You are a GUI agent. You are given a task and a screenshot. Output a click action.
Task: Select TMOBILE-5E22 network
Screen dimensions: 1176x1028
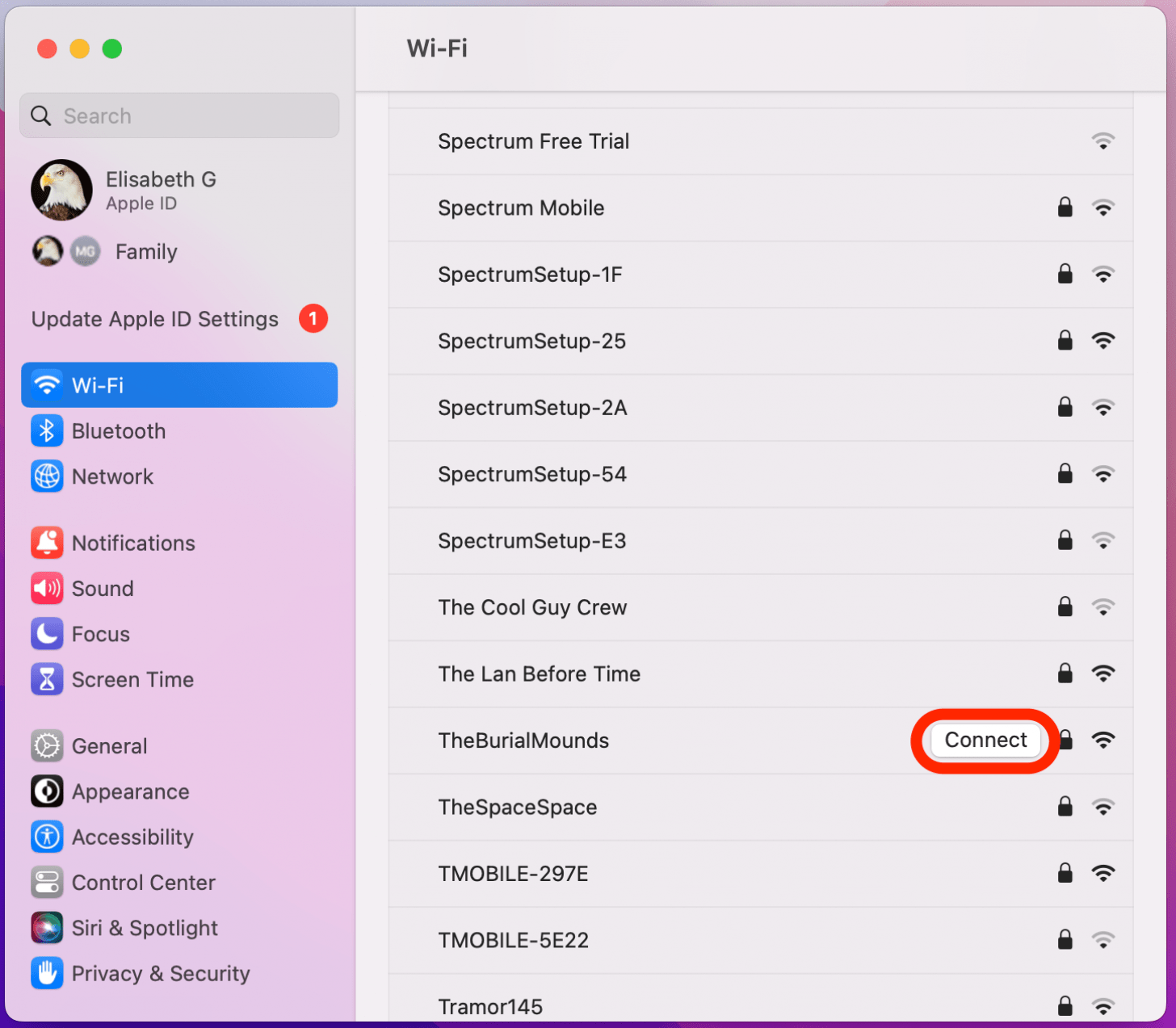point(761,940)
